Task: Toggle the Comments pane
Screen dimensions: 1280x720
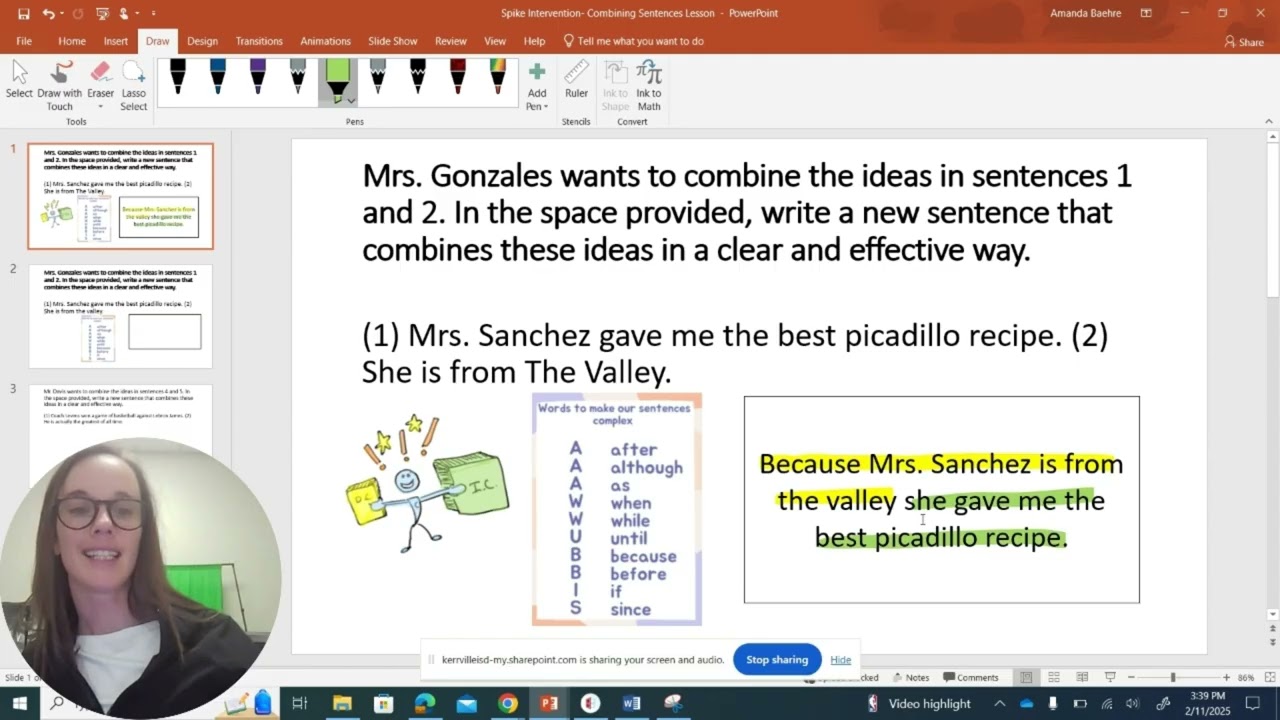Action: (x=971, y=677)
